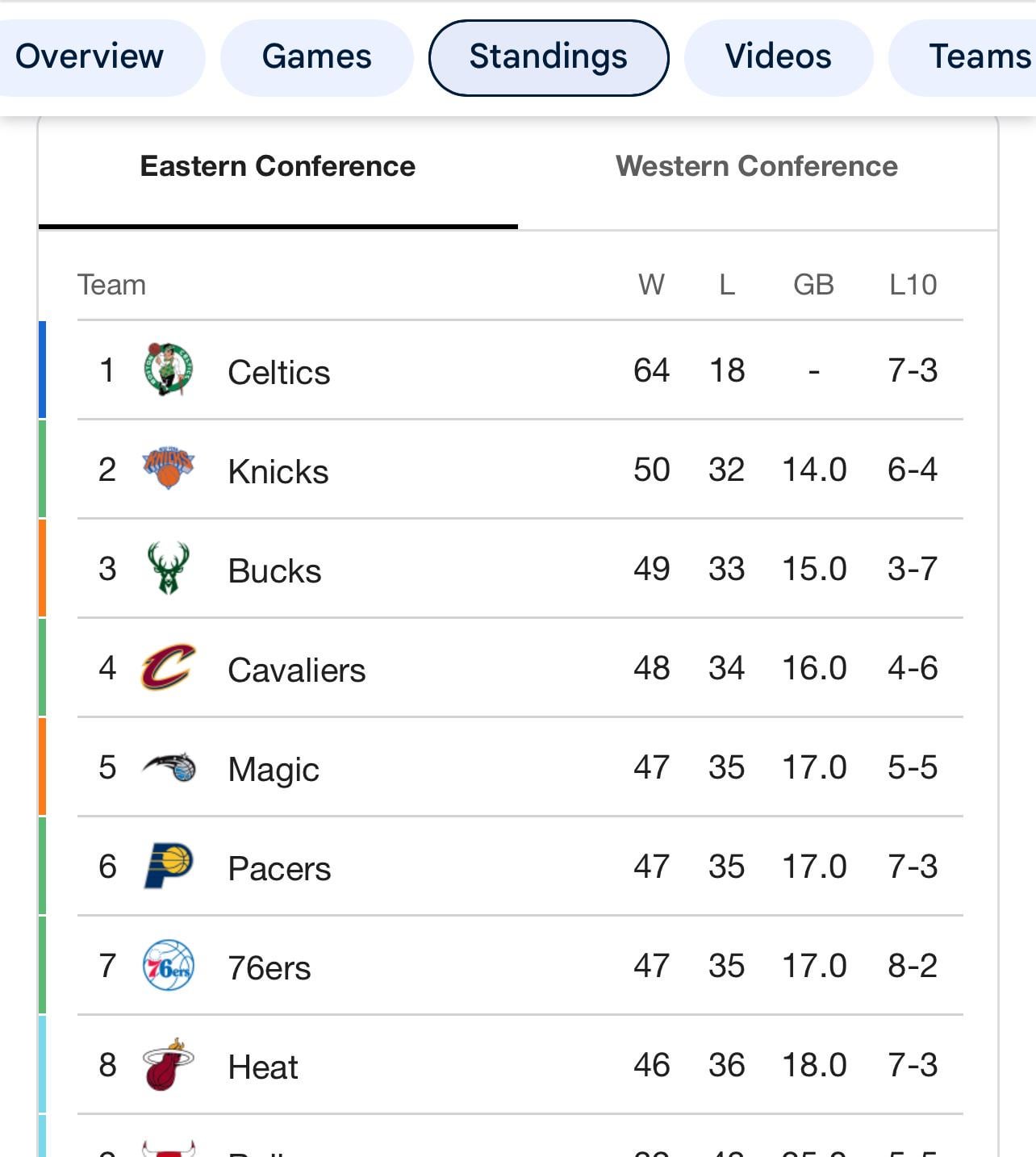Go to the Games section

coord(316,56)
